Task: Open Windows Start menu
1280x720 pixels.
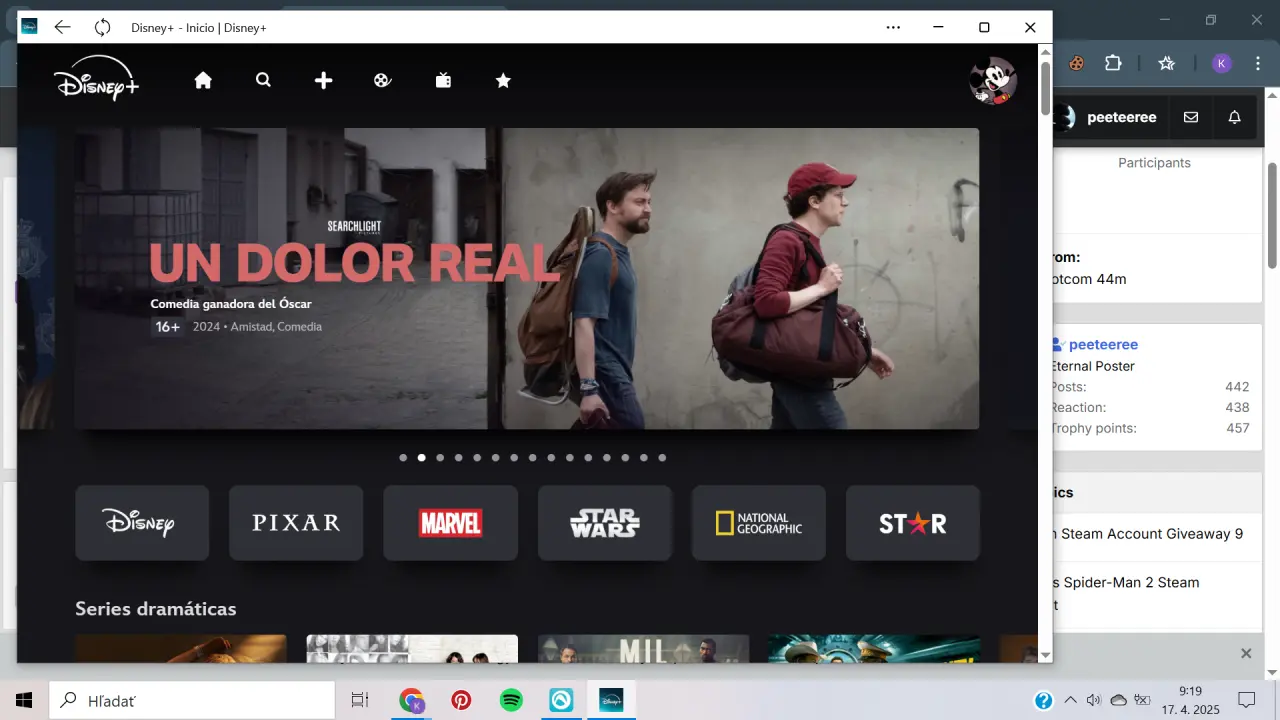Action: point(24,700)
